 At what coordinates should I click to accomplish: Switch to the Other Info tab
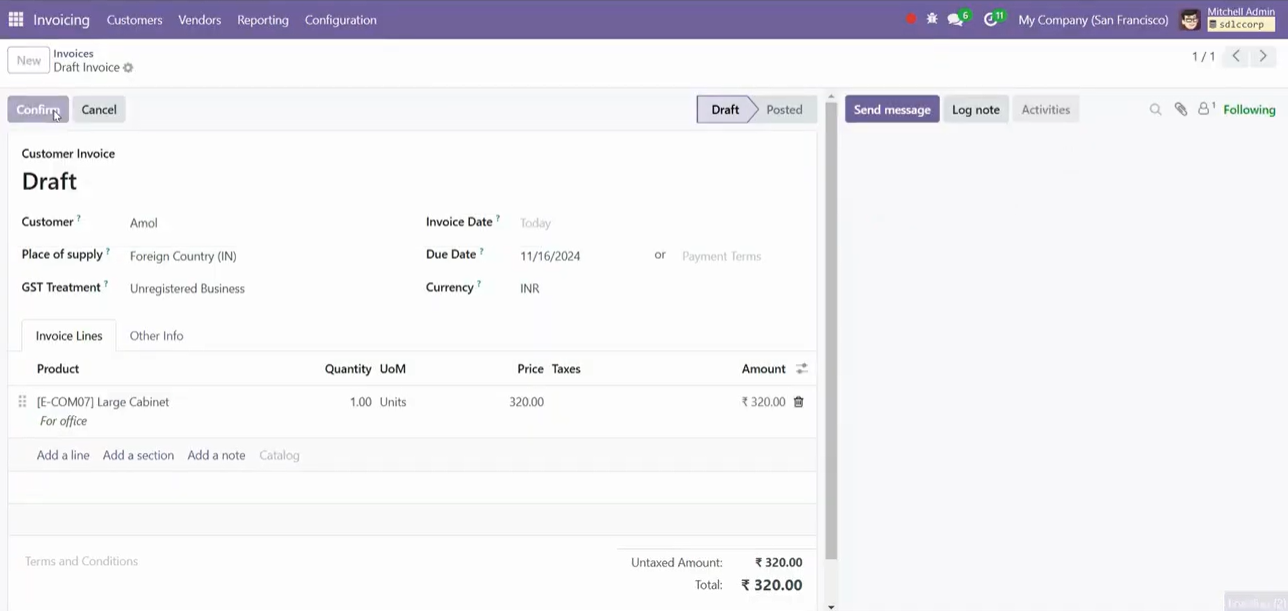(157, 336)
